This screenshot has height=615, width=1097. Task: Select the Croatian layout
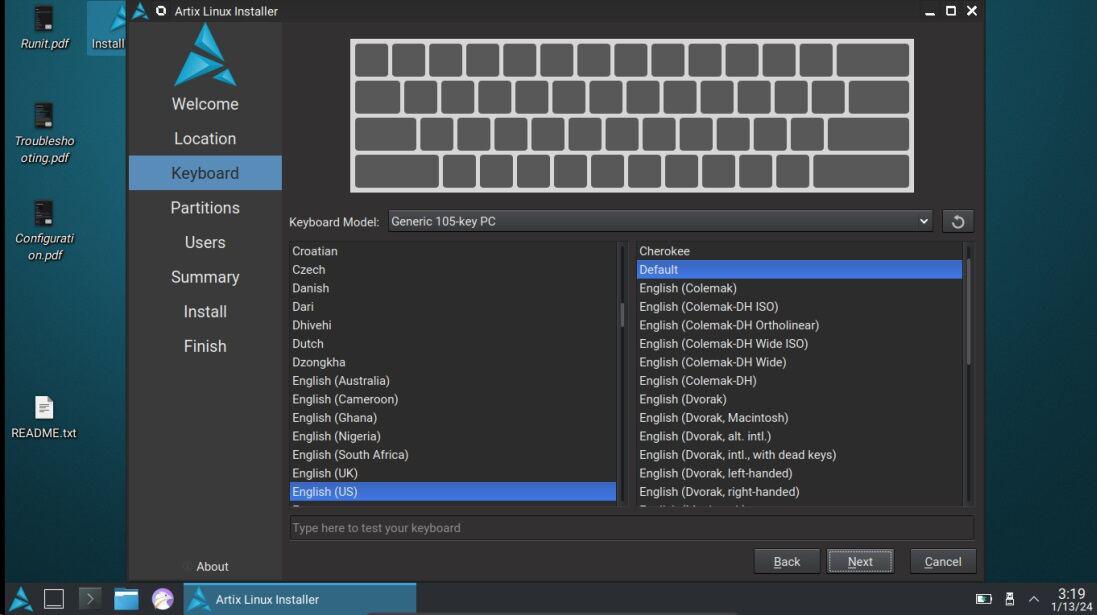pyautogui.click(x=453, y=251)
